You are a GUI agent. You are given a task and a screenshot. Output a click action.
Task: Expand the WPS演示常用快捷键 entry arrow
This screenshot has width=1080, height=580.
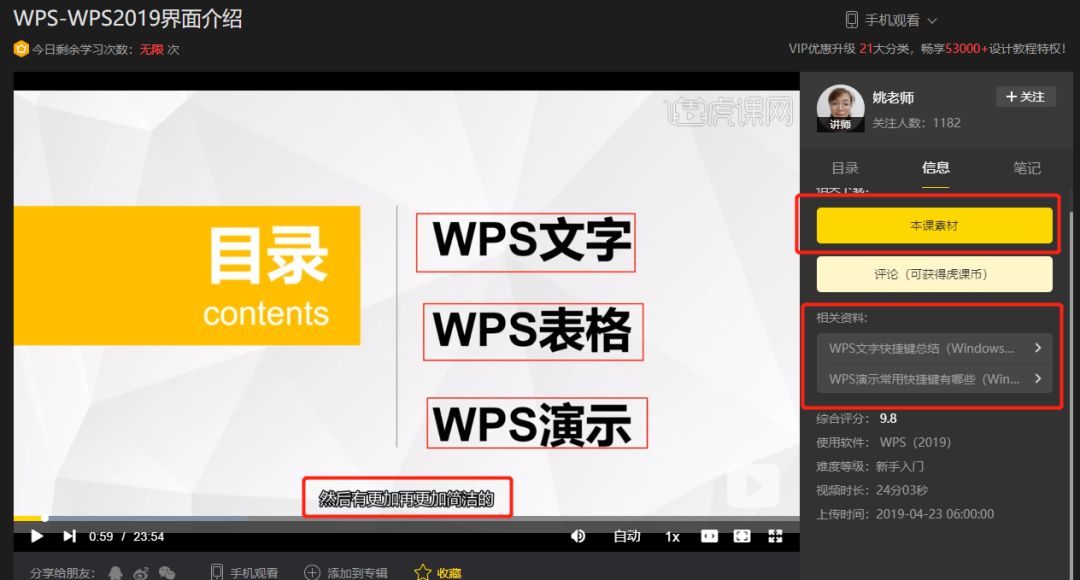[x=1038, y=378]
